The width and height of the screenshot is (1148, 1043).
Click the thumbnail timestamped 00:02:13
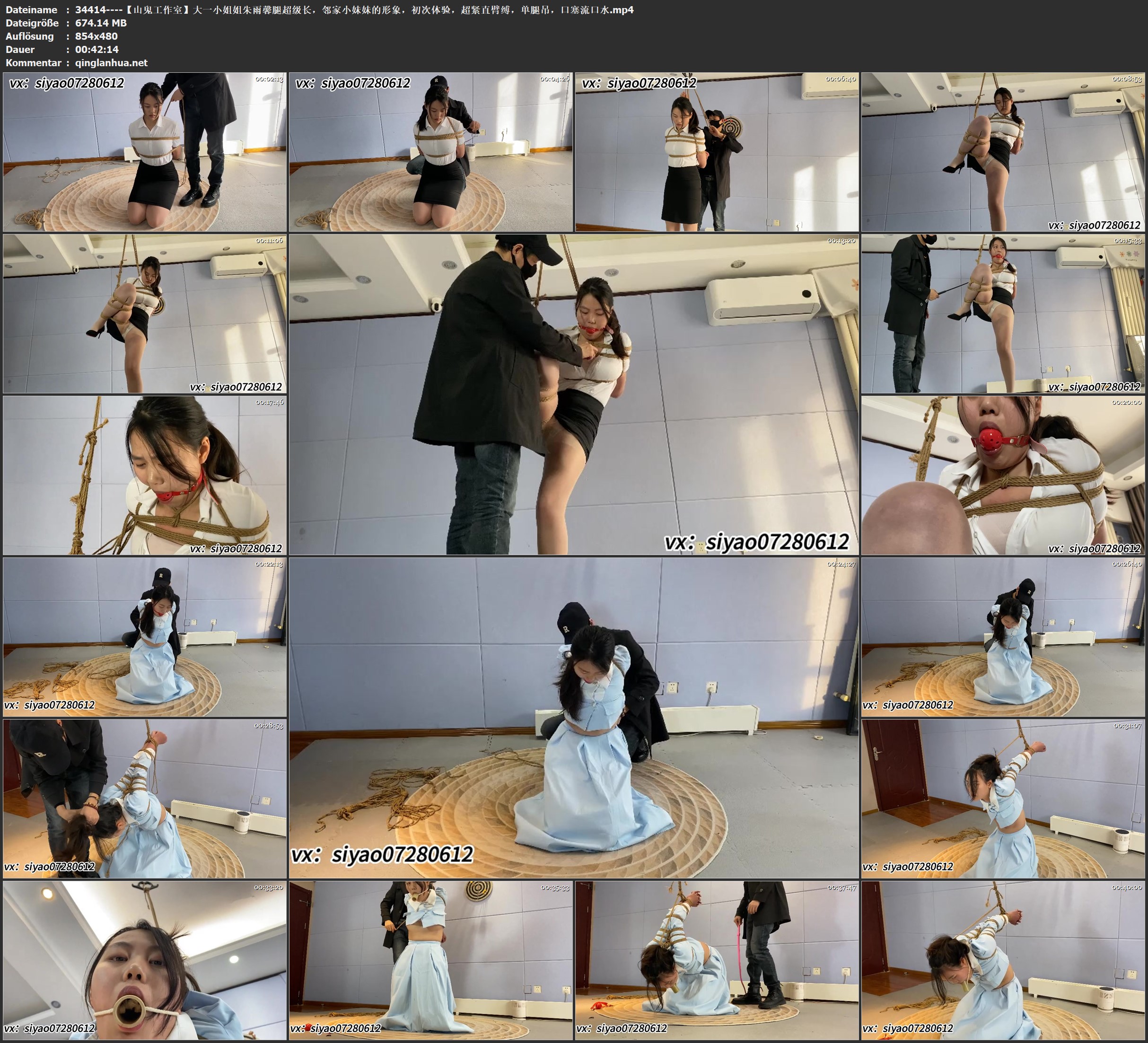coord(145,151)
